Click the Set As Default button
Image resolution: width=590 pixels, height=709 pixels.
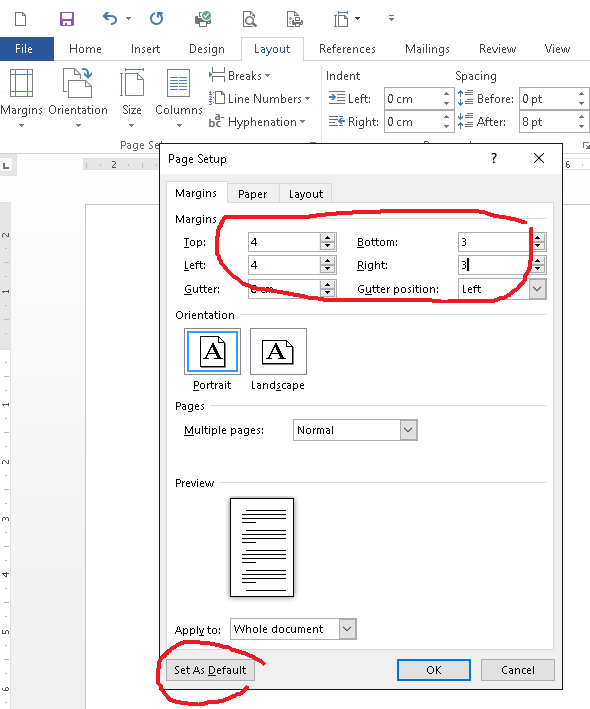coord(210,670)
